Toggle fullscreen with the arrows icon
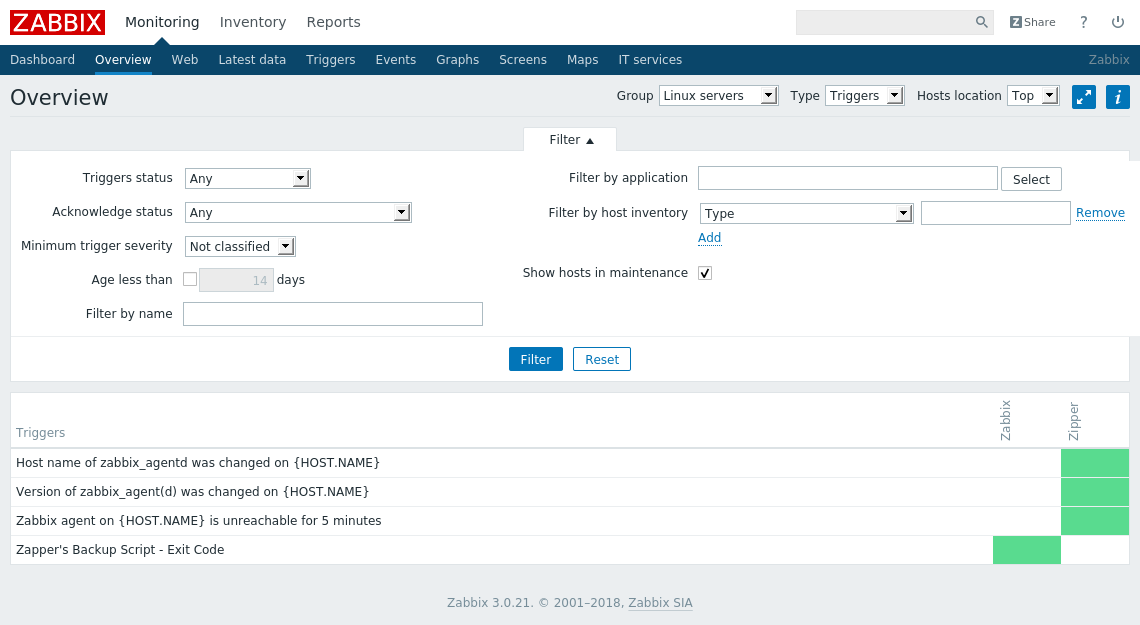Screen dimensions: 1140x625 click(1083, 97)
